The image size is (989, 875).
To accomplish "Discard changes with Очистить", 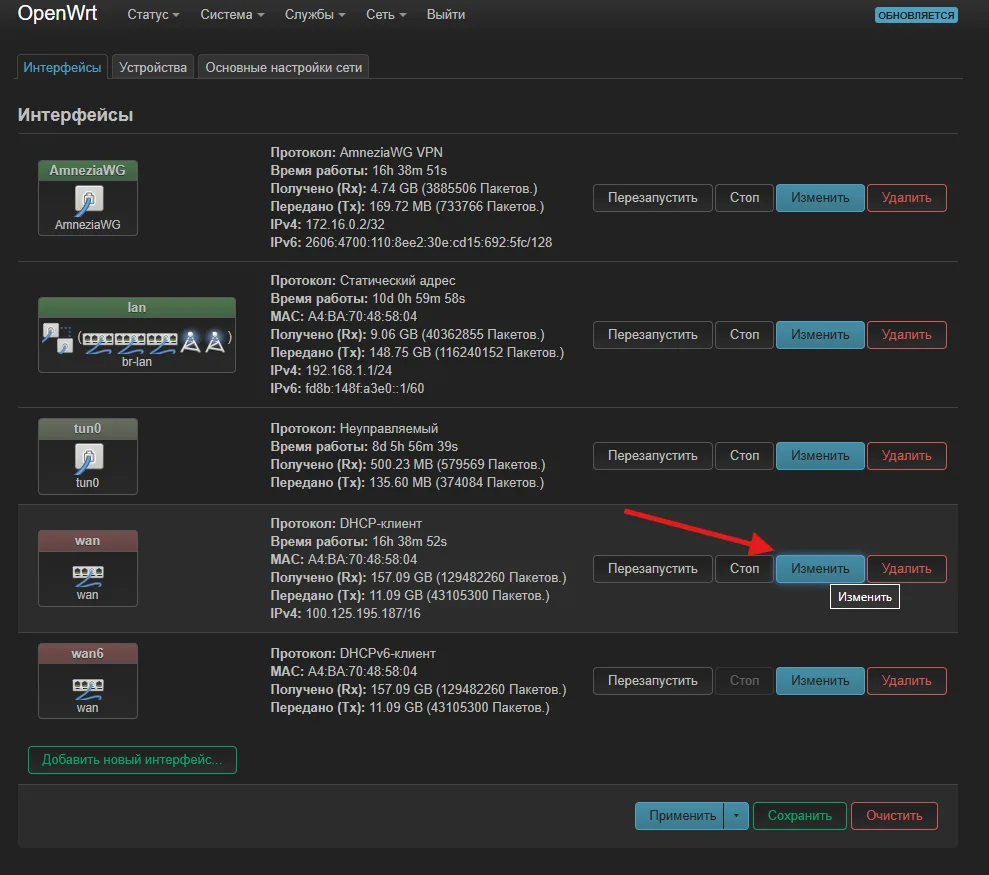I will (x=894, y=816).
